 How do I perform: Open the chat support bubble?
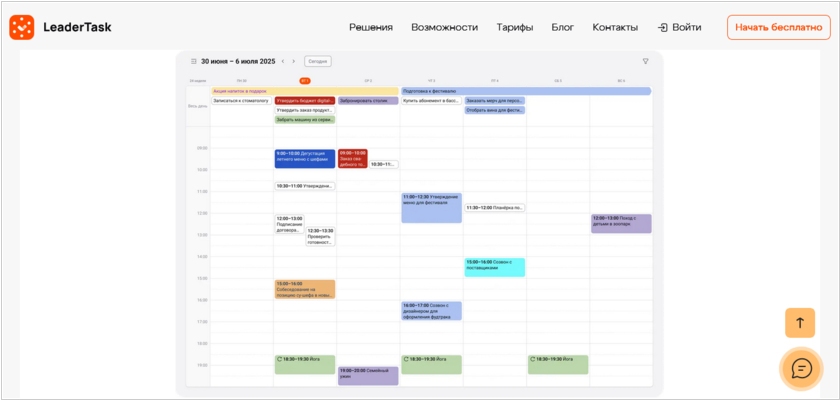(x=801, y=368)
